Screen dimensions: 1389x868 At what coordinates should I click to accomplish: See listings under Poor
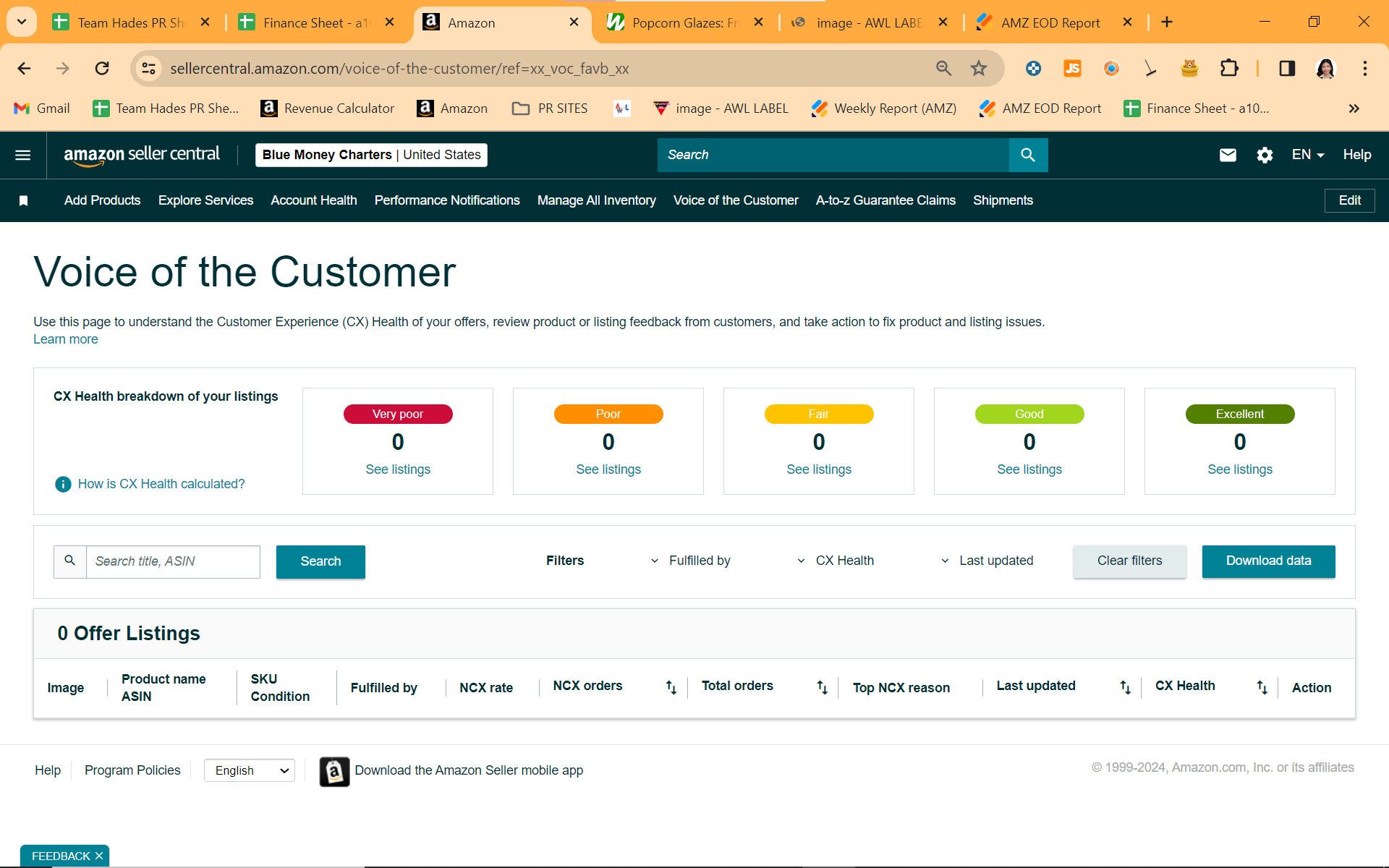pos(608,469)
